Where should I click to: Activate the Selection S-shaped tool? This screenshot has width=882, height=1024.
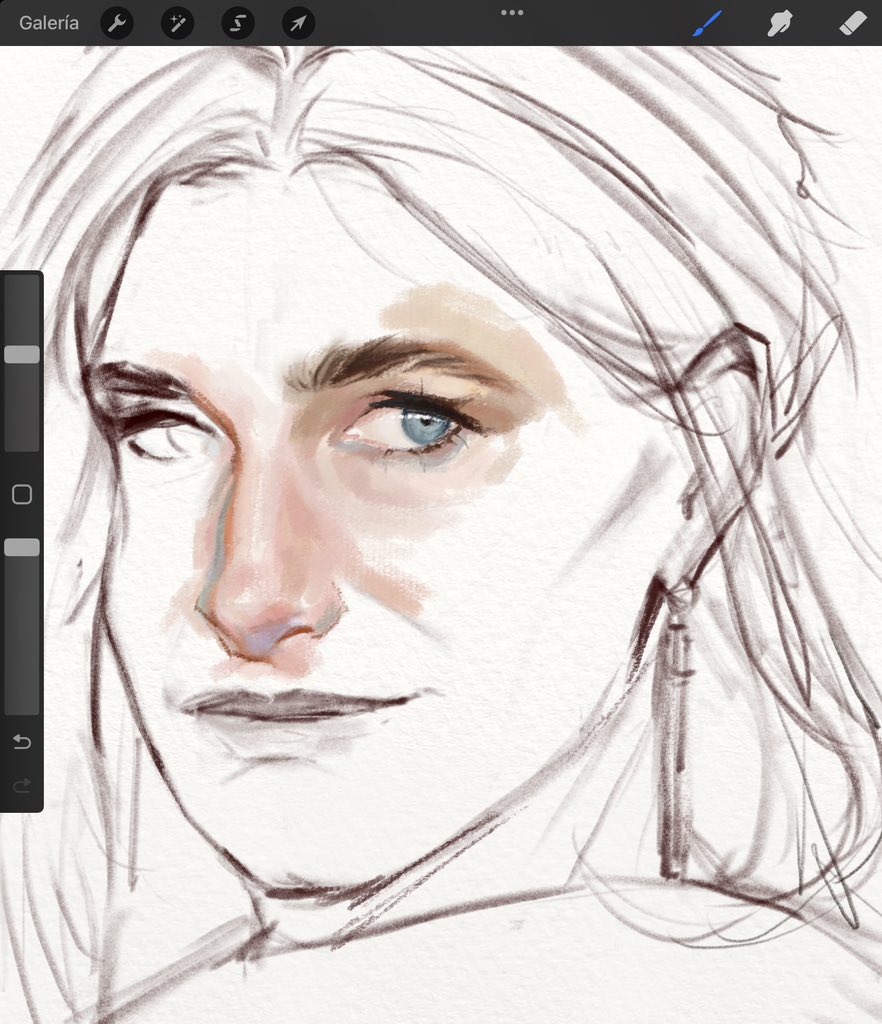238,23
